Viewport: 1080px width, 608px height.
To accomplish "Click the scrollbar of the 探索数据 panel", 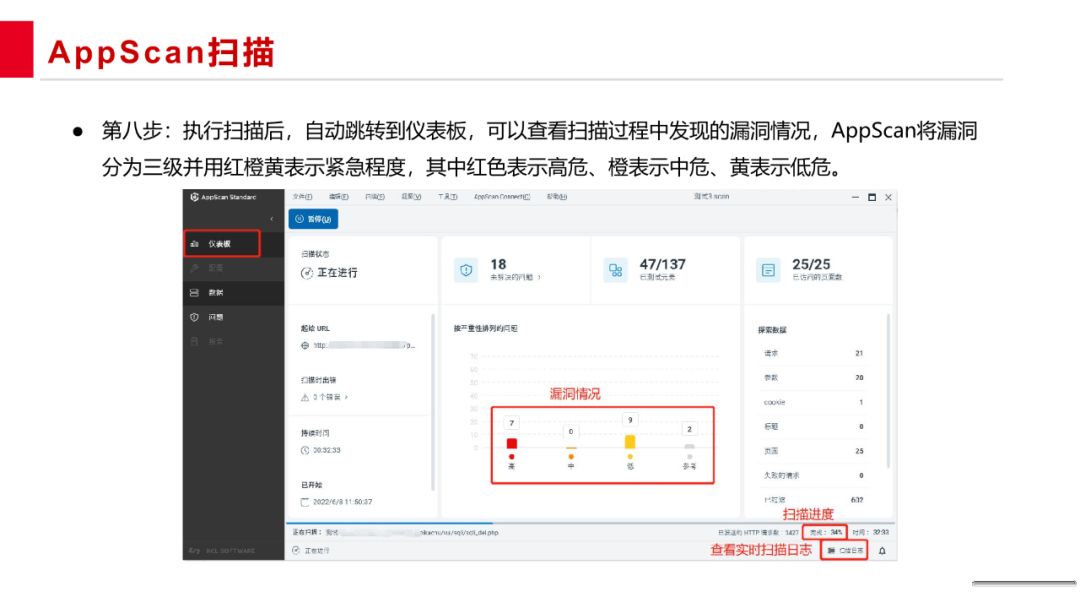I will [x=888, y=391].
